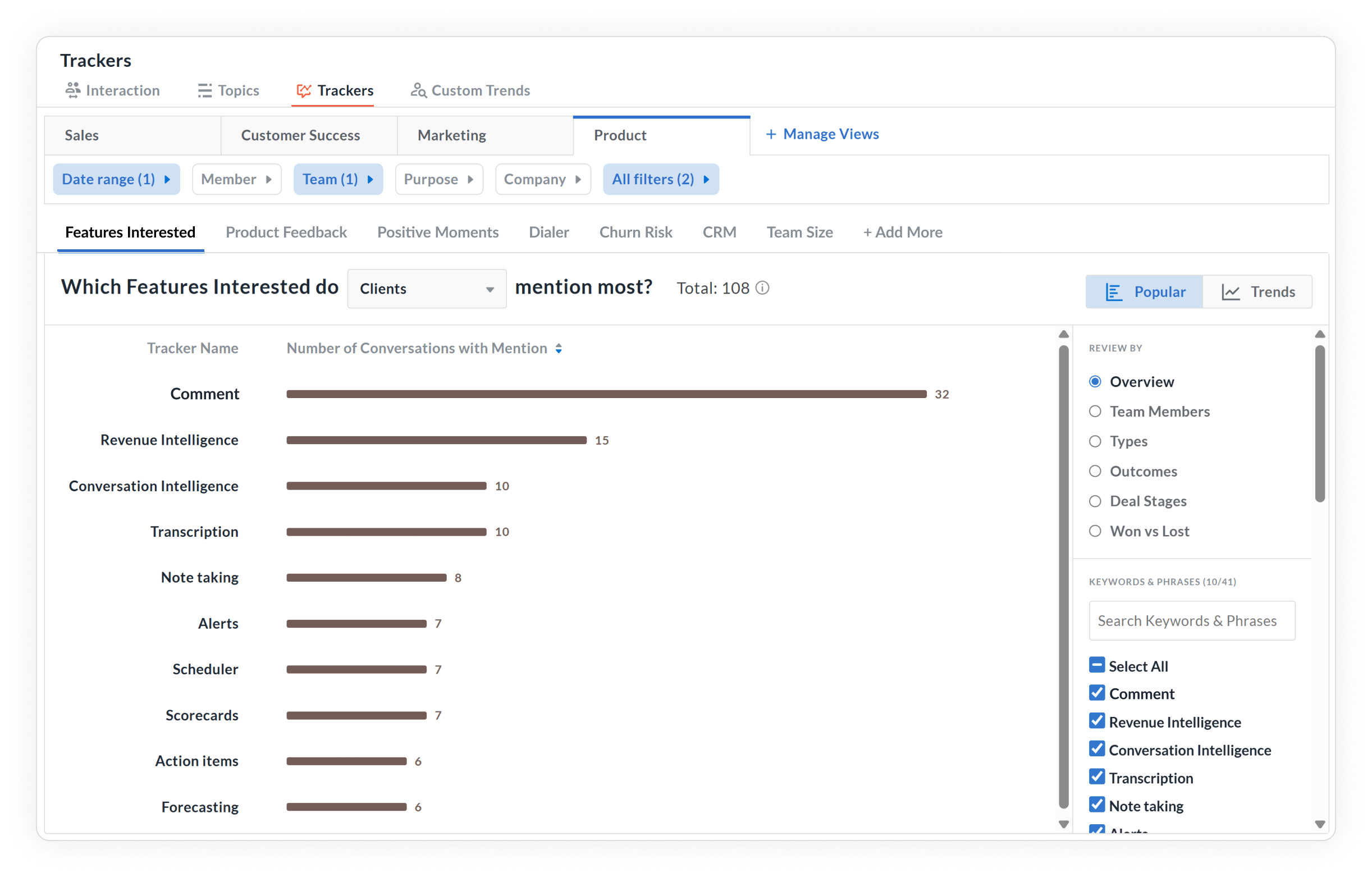The image size is (1372, 877).
Task: Click the sort arrows on Number of Conversations
Action: [x=559, y=348]
